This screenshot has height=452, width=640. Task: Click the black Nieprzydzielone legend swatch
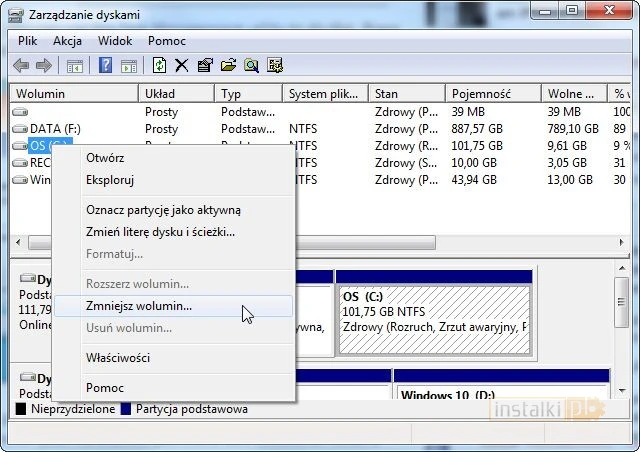[20, 409]
